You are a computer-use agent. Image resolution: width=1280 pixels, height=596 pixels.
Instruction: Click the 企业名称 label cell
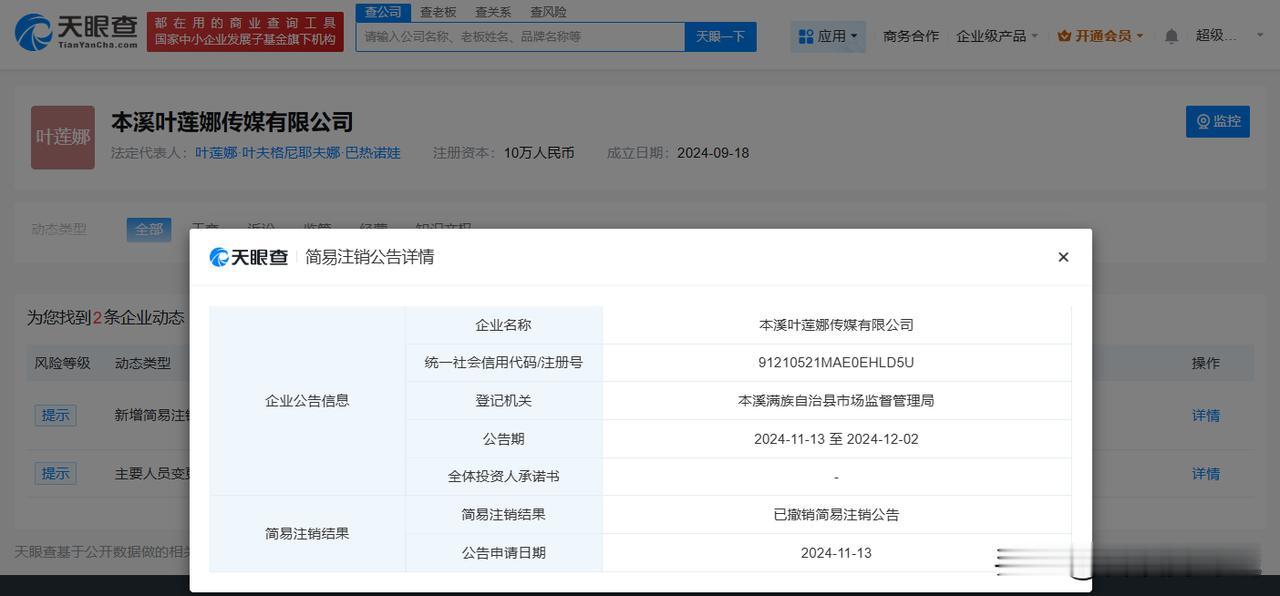503,325
